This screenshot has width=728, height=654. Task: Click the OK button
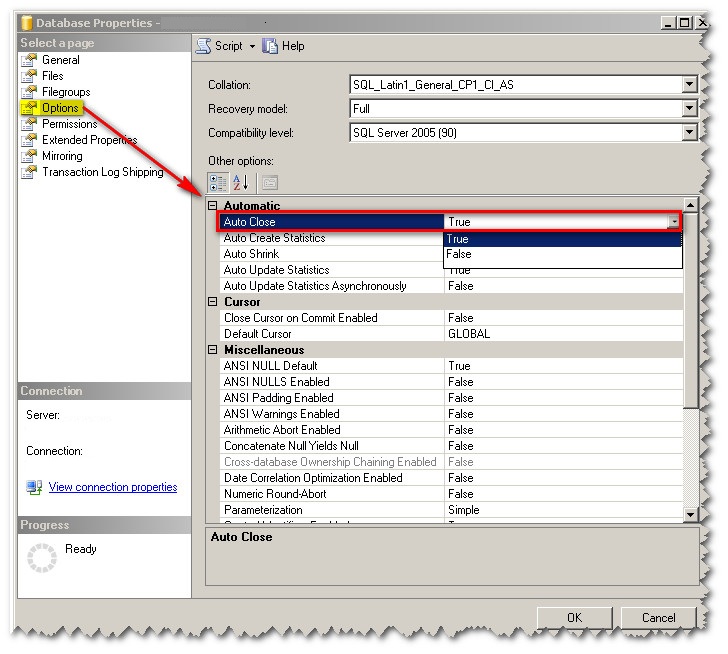point(574,618)
